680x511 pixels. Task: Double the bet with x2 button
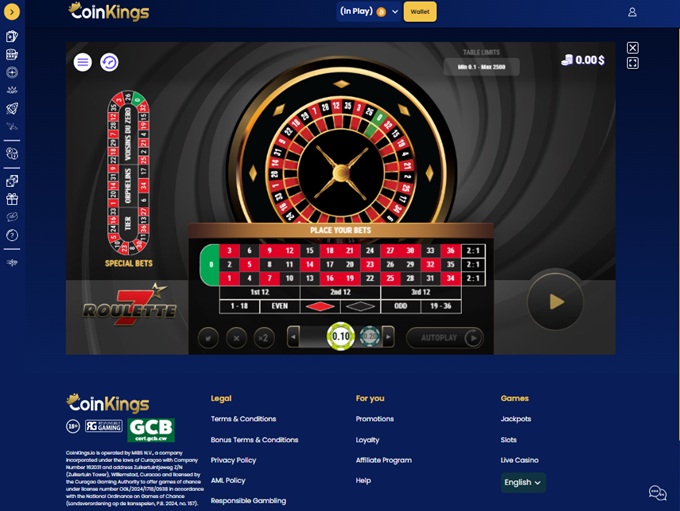pyautogui.click(x=264, y=338)
